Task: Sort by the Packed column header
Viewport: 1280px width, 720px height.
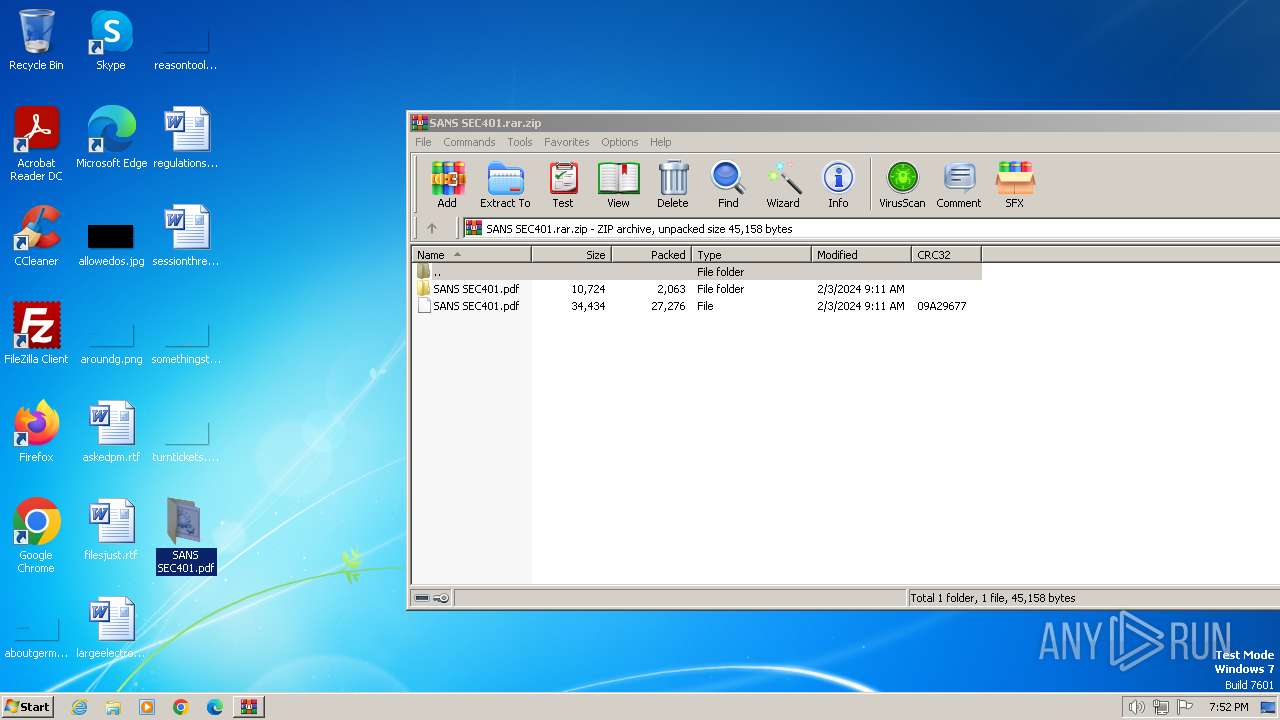Action: tap(651, 255)
